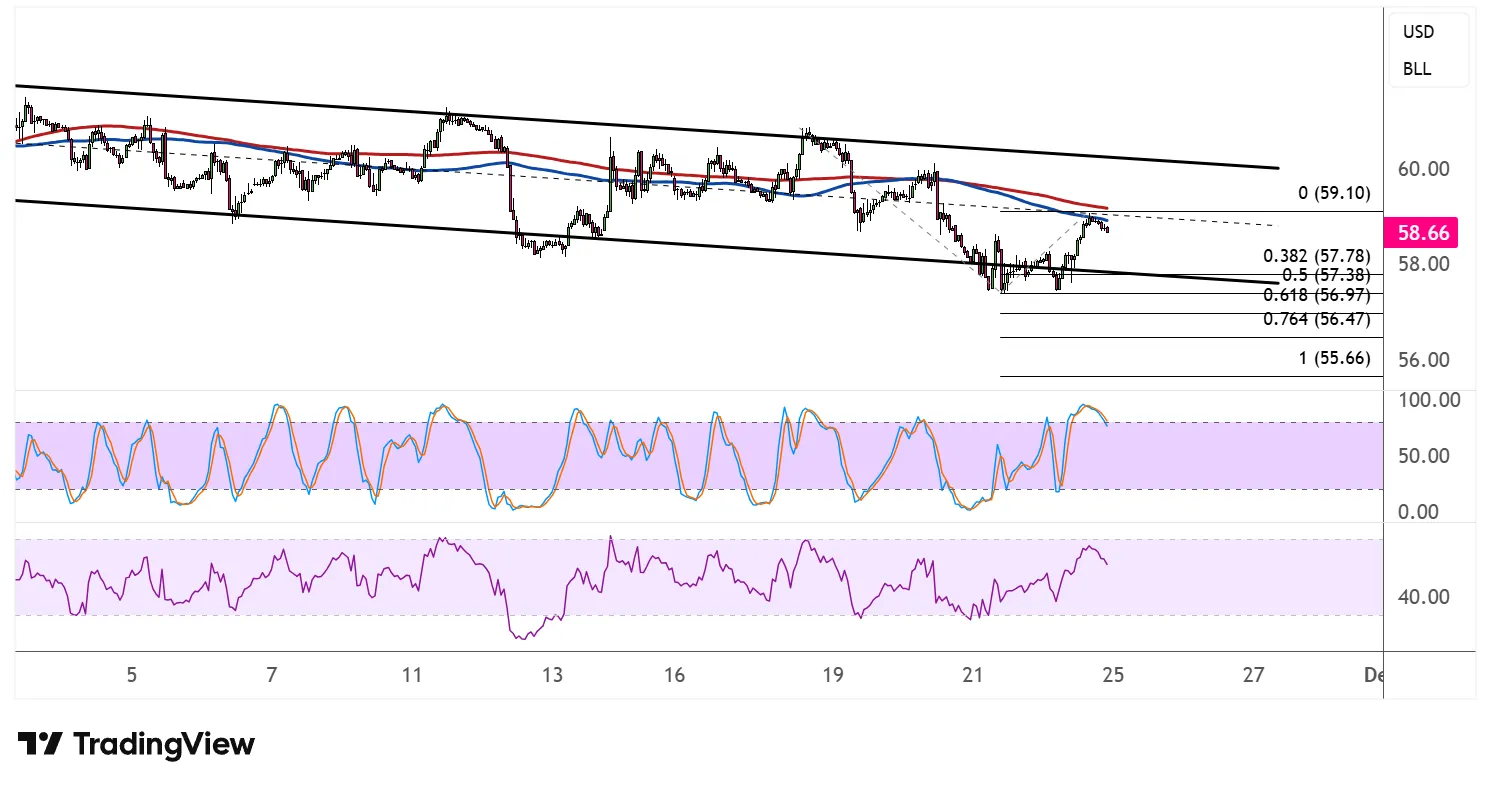Select the 0.764 (56.47) Fibonacci label
1491x789 pixels.
point(1316,320)
